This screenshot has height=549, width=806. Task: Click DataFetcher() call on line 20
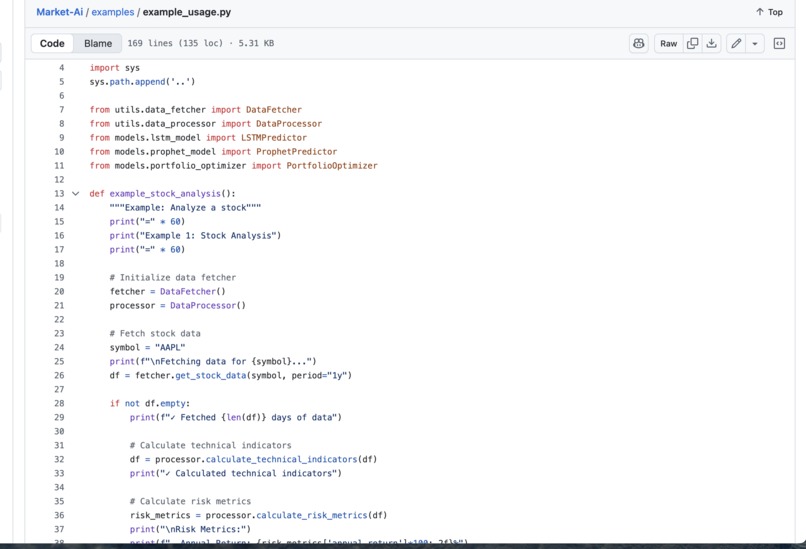point(193,291)
